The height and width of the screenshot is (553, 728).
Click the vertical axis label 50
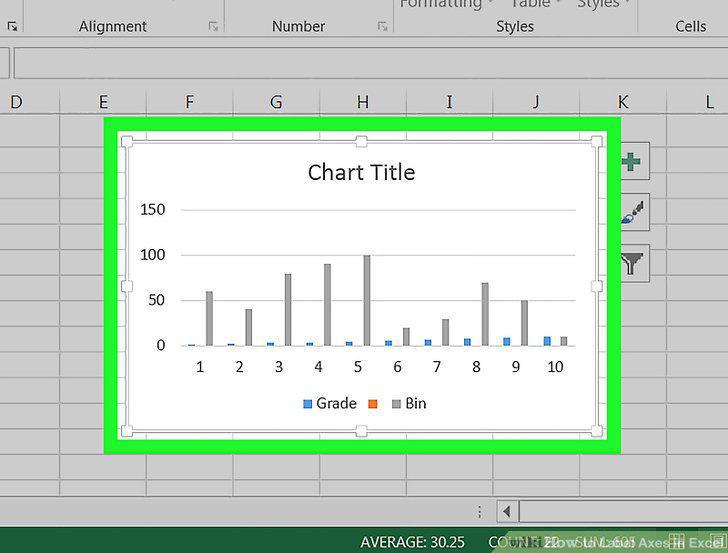pos(156,300)
